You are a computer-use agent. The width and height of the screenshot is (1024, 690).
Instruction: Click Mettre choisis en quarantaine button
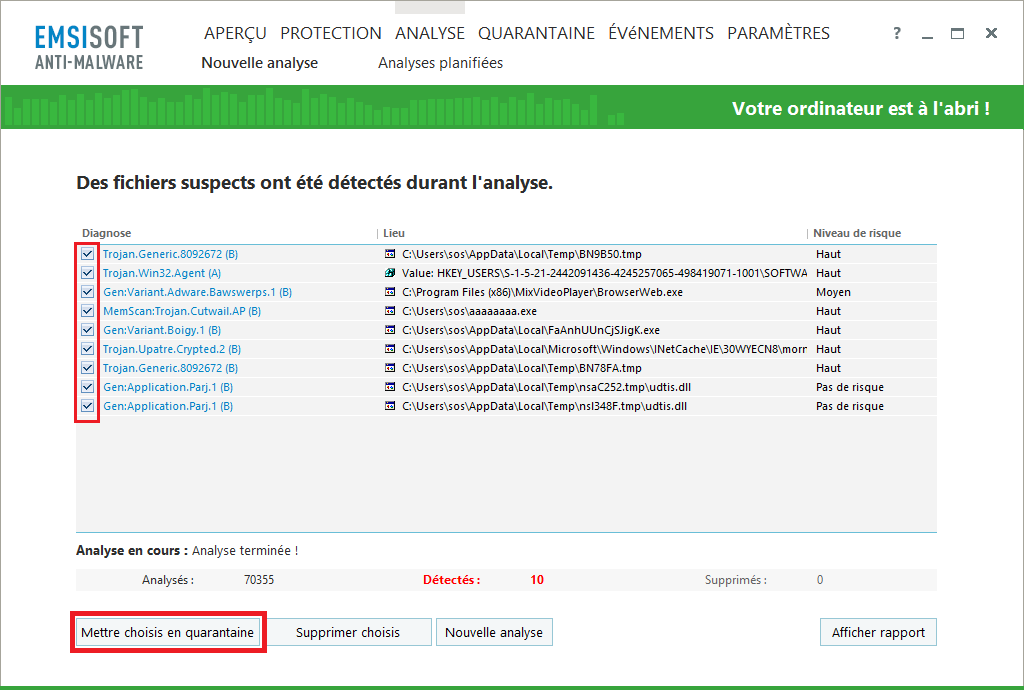167,632
